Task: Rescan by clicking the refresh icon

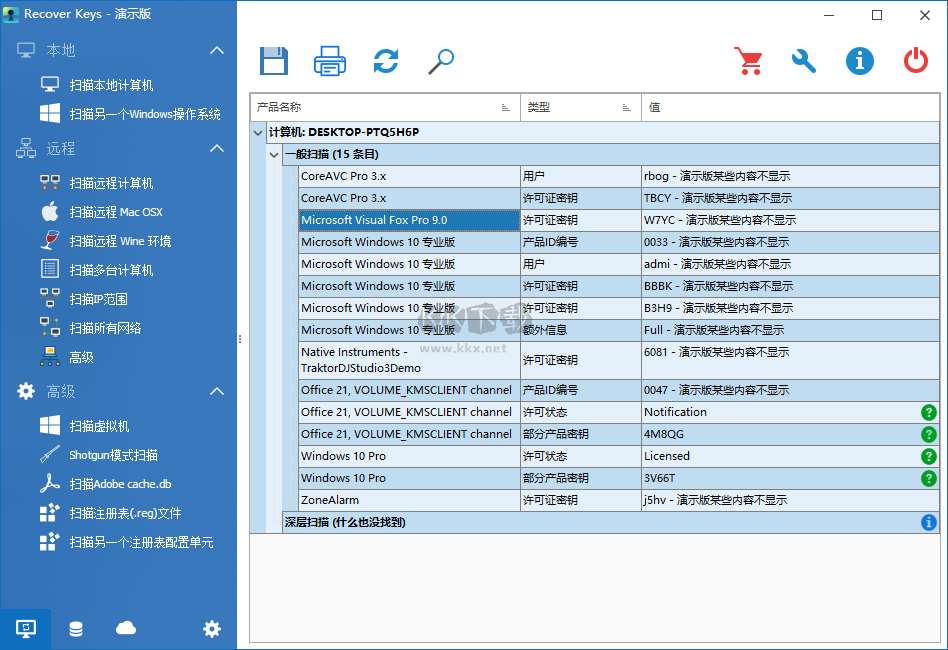Action: pyautogui.click(x=385, y=60)
